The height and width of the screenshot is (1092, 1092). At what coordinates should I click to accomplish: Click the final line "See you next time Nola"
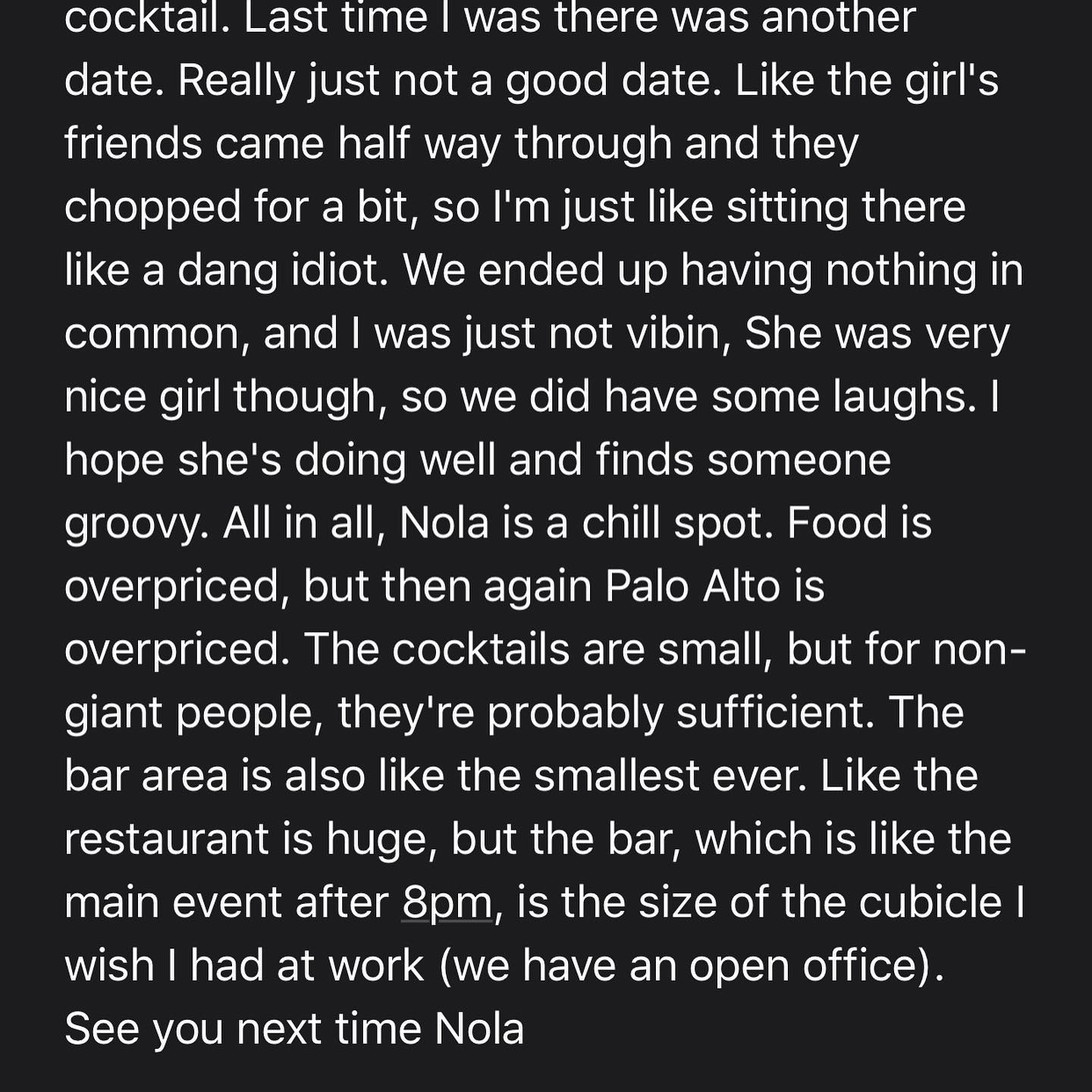pyautogui.click(x=294, y=1029)
